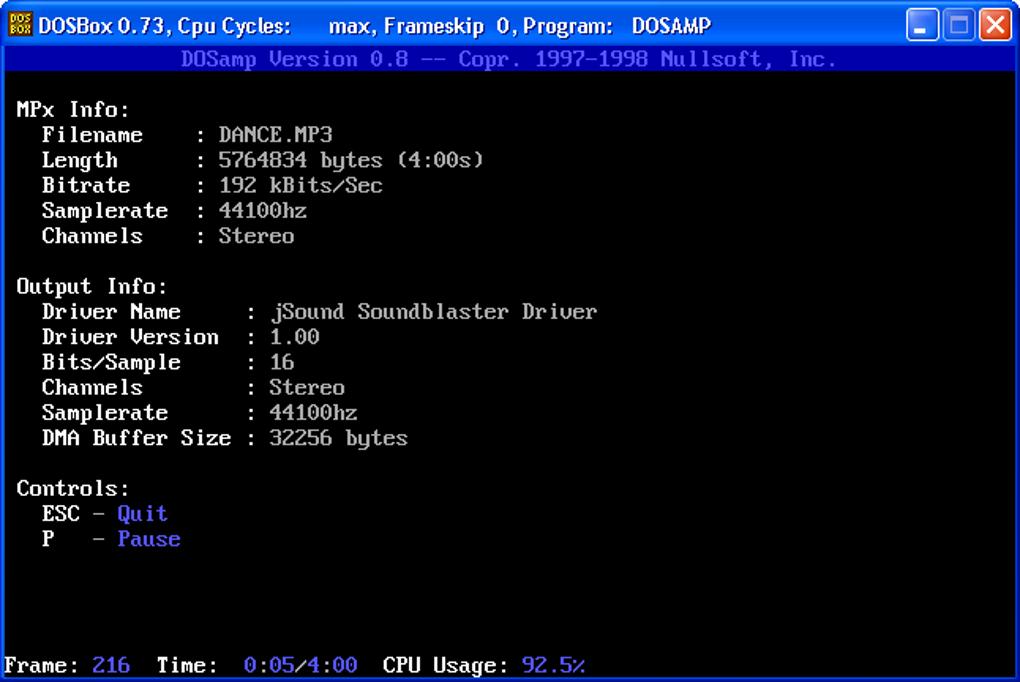
Task: Click the 'Bits/Sample' label
Action: [x=111, y=362]
